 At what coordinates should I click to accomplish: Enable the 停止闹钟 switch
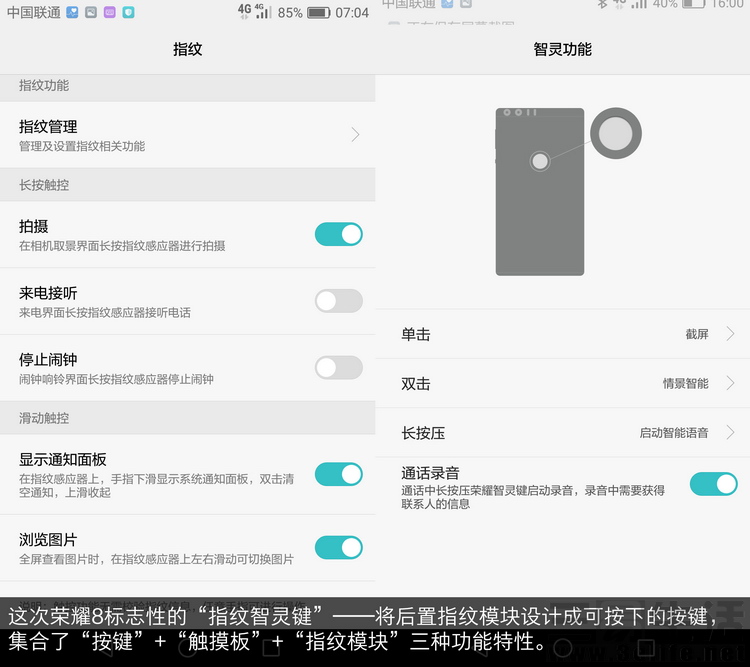click(339, 367)
